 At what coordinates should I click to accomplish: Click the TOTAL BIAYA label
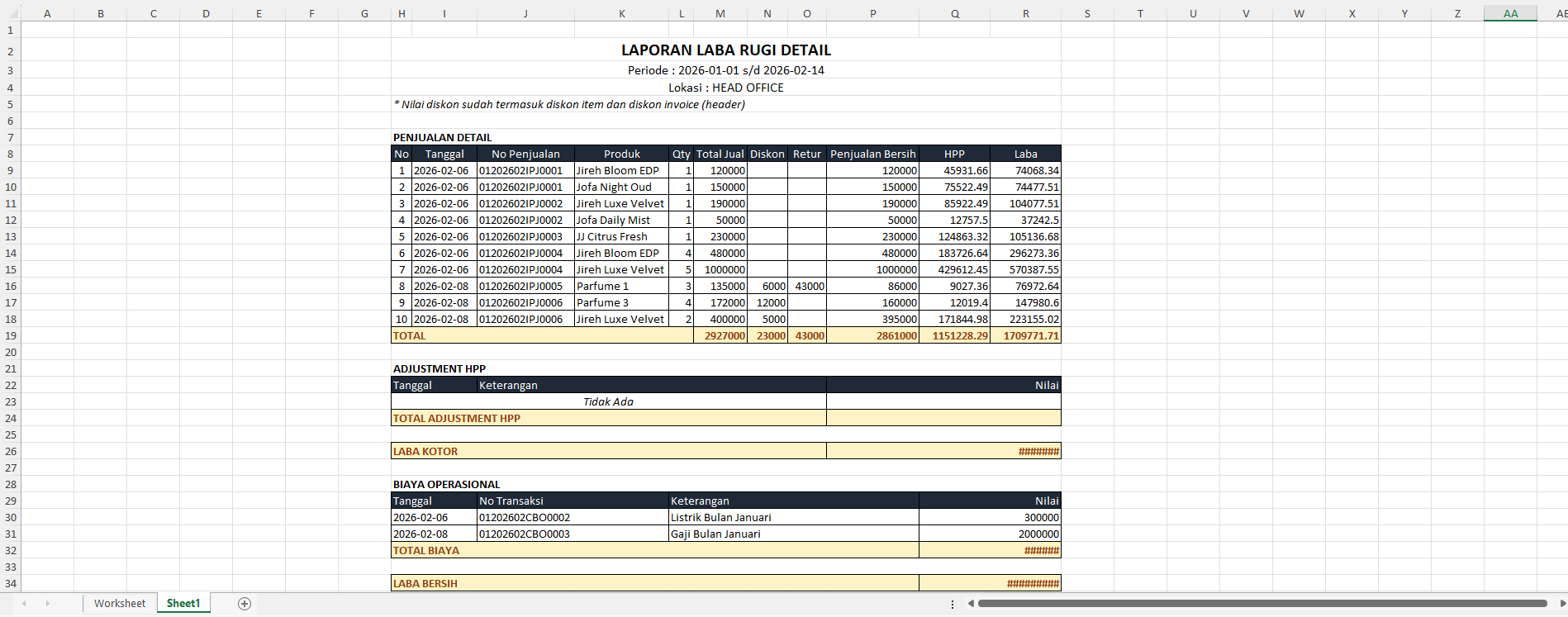point(426,550)
